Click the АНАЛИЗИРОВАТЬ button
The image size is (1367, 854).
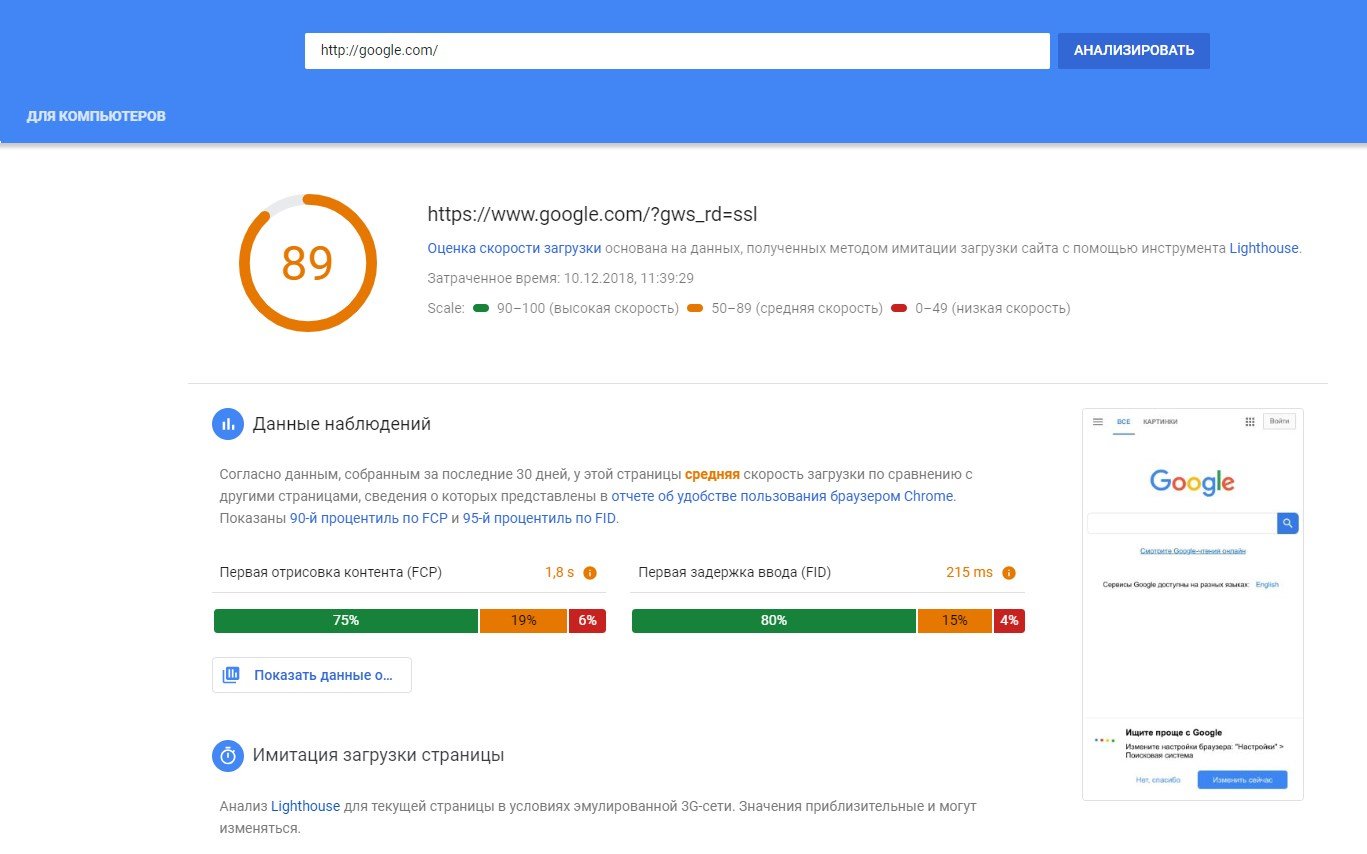tap(1134, 51)
